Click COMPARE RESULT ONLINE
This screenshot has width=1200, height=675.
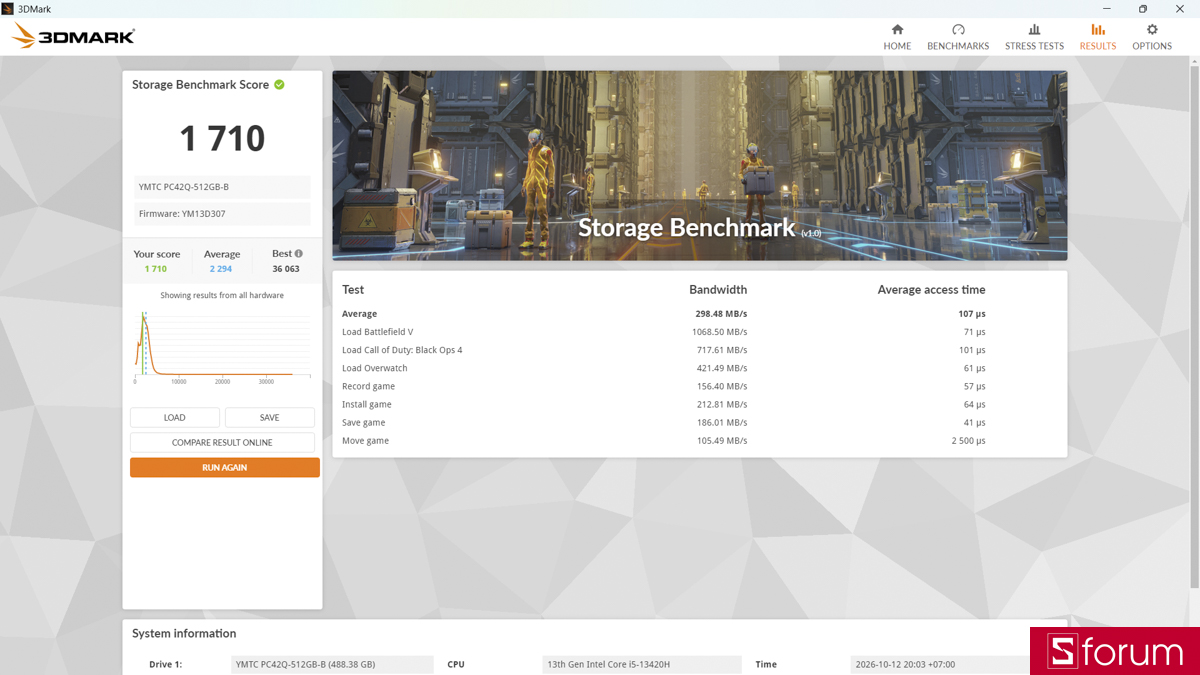pos(222,442)
